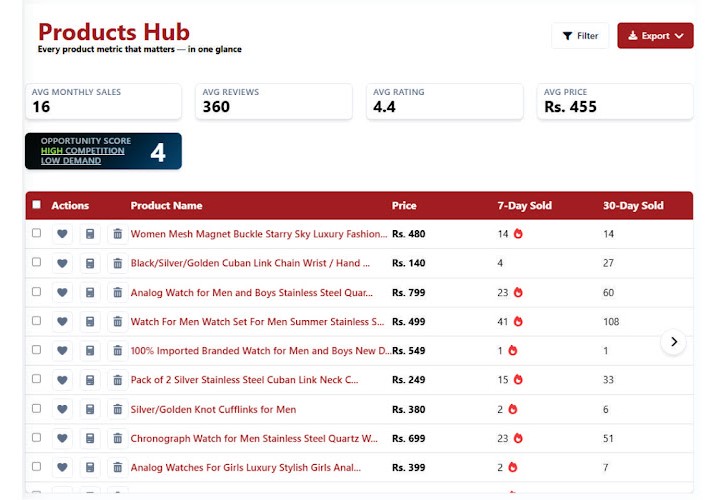This screenshot has width=722, height=500.
Task: Delete the Cuban Link Chain Wrist row
Action: coord(118,263)
